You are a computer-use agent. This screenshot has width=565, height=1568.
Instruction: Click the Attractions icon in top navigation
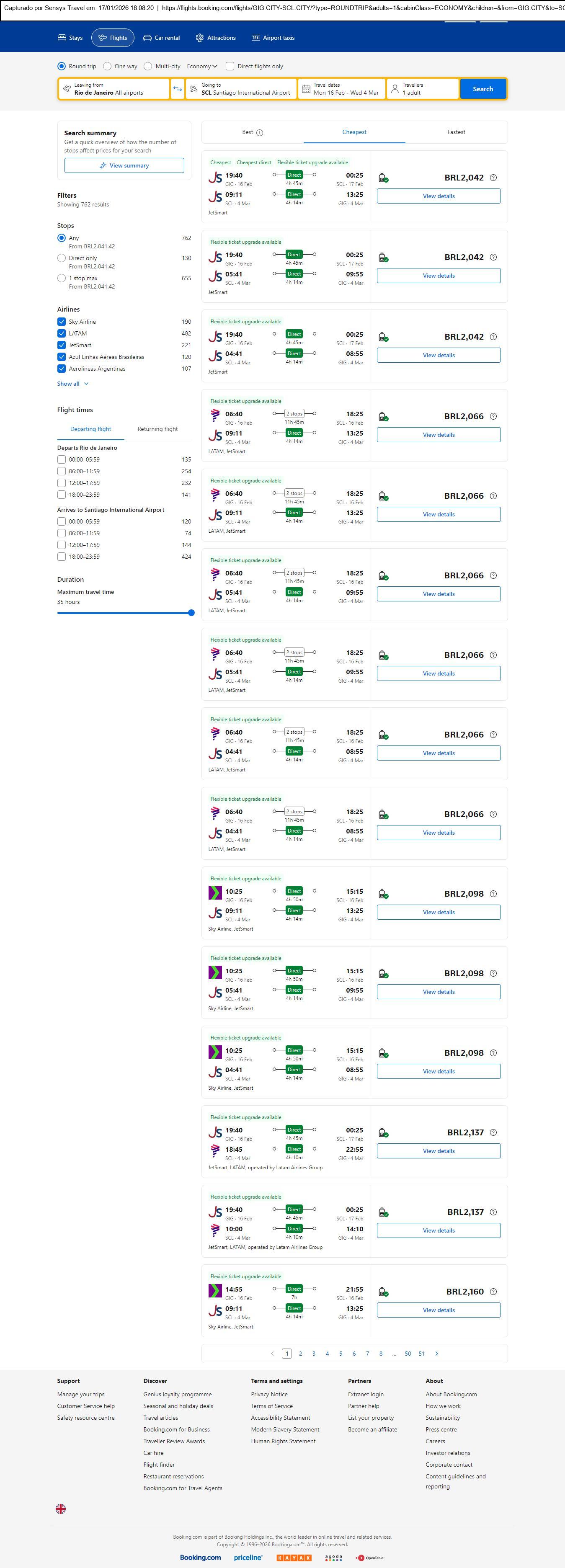coord(200,38)
